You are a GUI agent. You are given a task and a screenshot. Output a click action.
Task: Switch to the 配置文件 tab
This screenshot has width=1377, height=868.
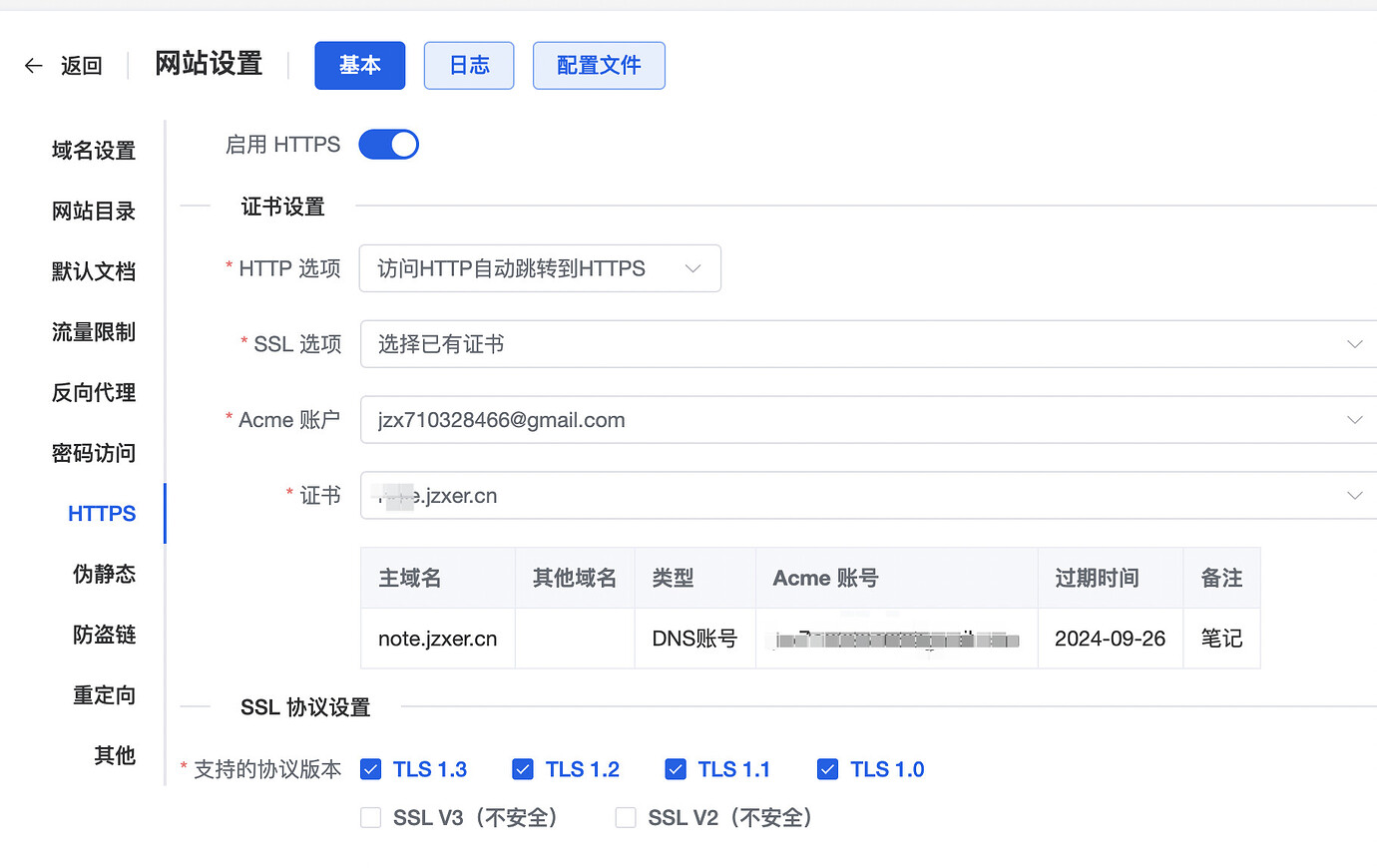click(x=599, y=65)
